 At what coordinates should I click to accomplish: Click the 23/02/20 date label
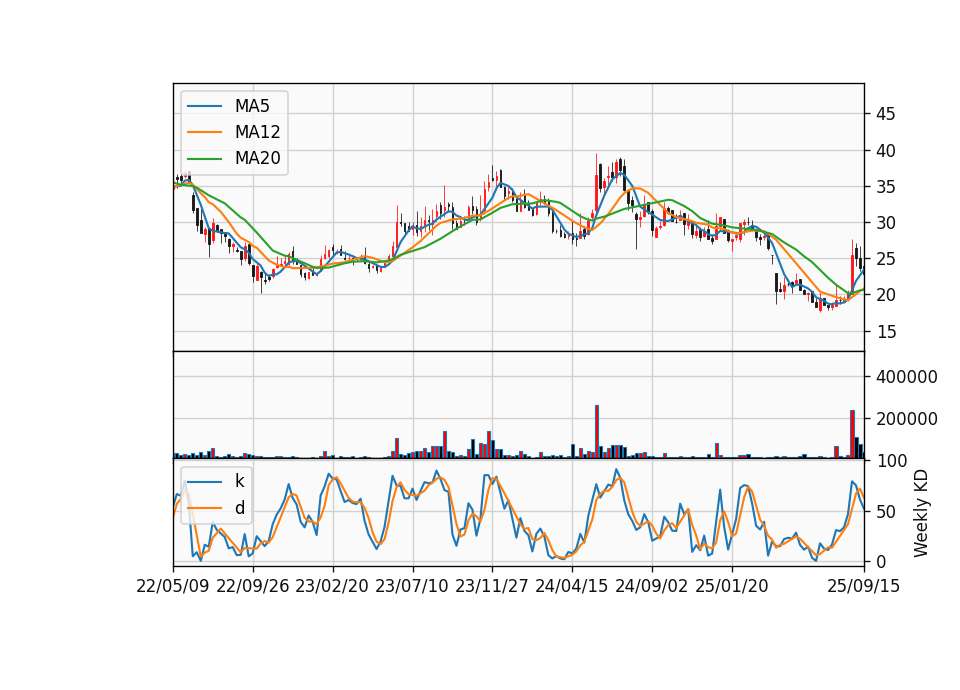pos(332,587)
